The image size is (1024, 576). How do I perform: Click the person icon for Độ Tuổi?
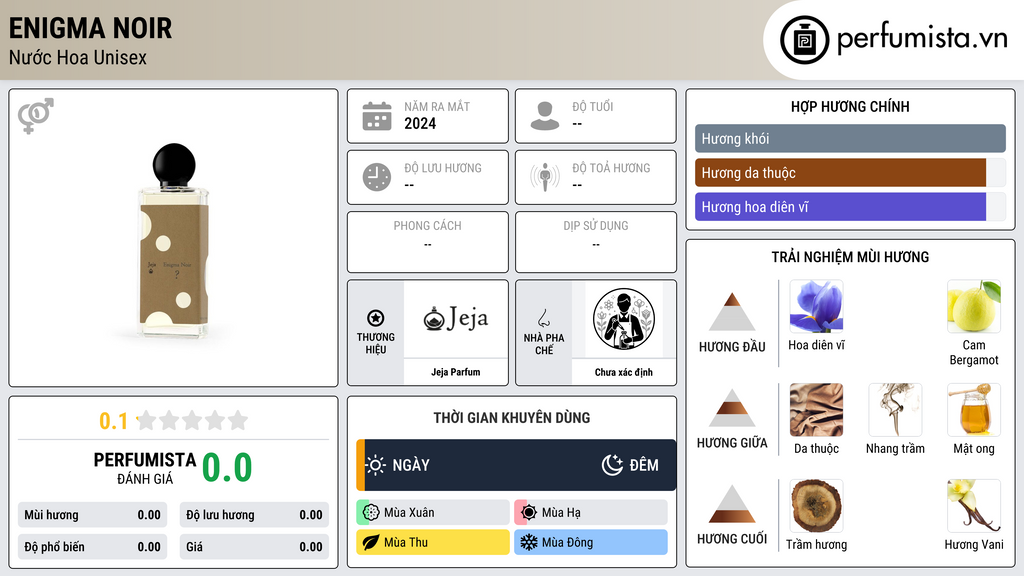point(545,116)
